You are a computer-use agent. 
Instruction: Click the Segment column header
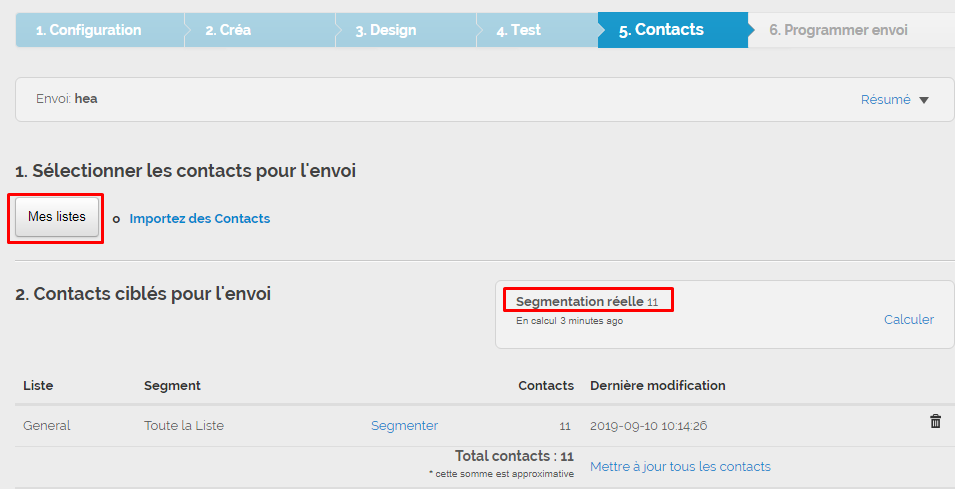[172, 386]
